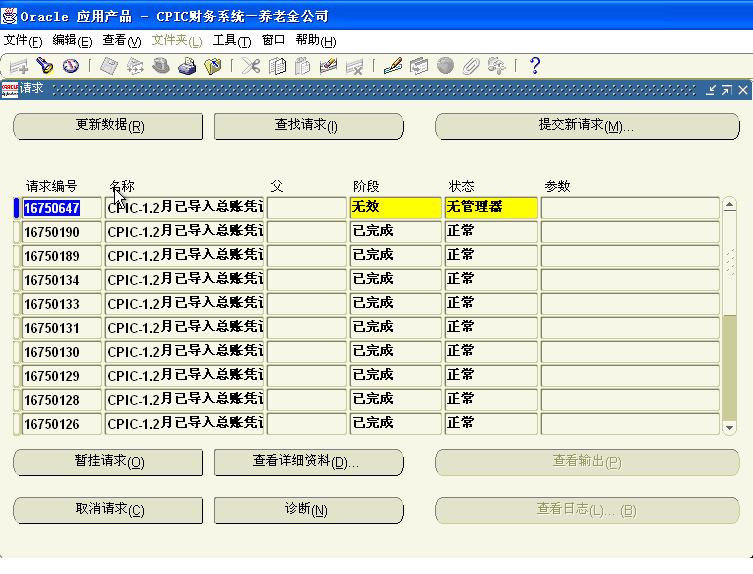This screenshot has width=753, height=574.
Task: Select request number 16750130
Action: coord(61,352)
